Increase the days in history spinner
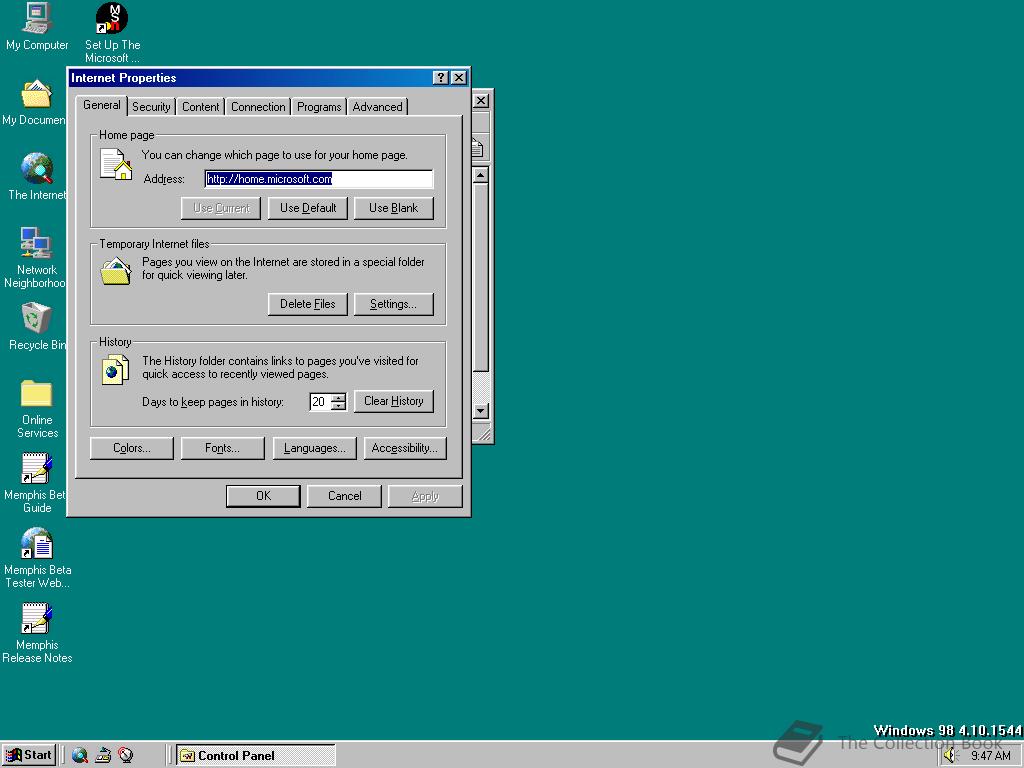This screenshot has width=1024, height=768. [x=338, y=397]
